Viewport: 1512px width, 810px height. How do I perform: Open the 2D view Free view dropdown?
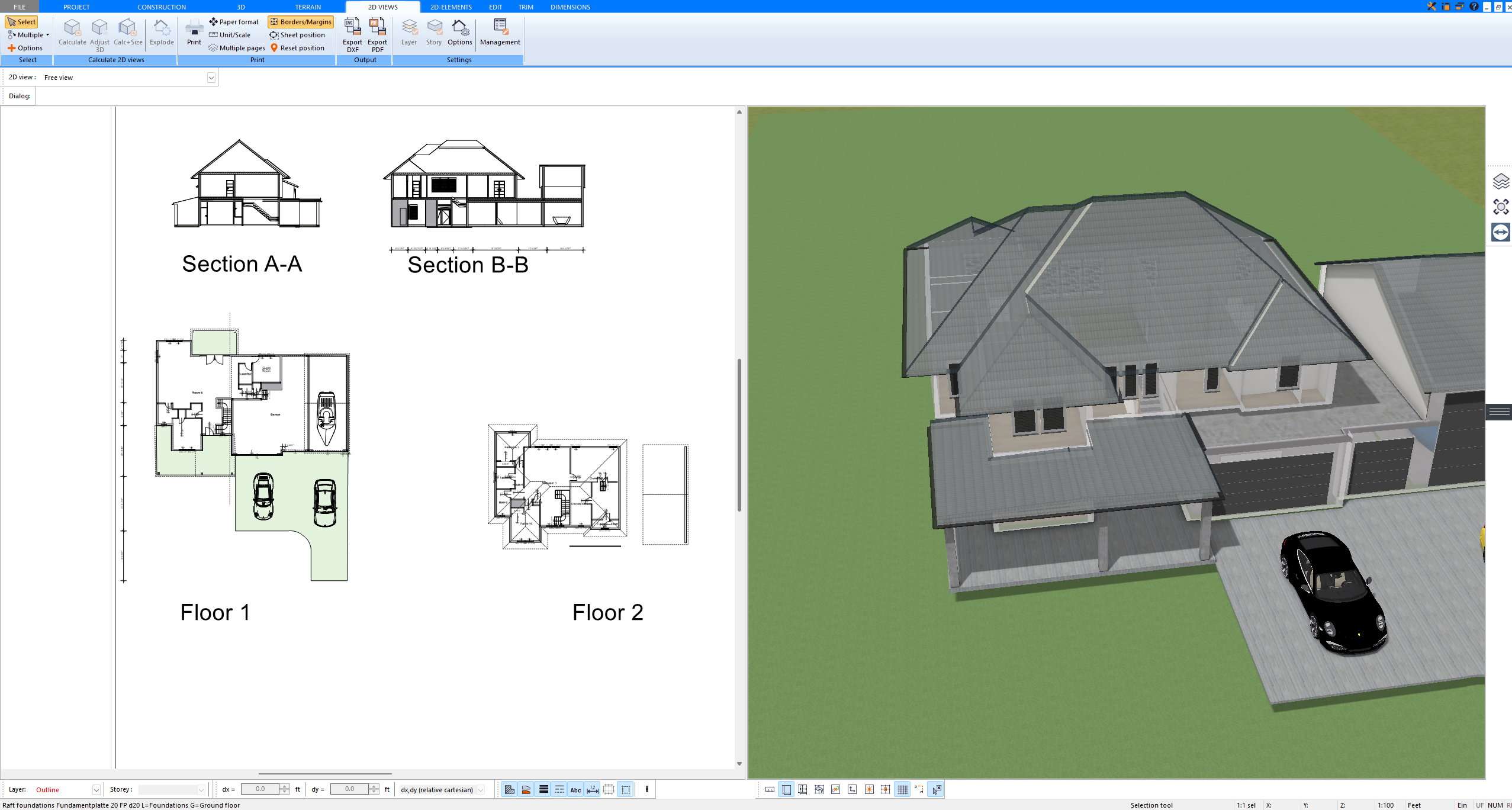pyautogui.click(x=211, y=78)
